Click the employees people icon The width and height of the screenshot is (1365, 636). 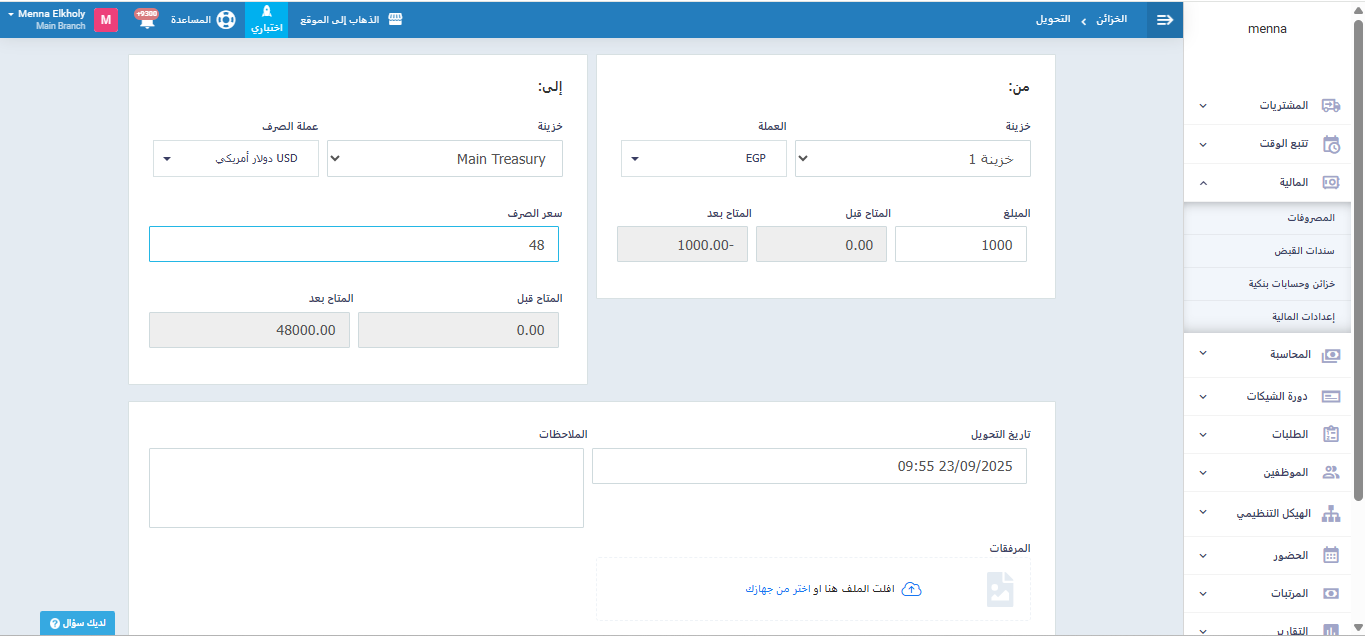pyautogui.click(x=1331, y=472)
